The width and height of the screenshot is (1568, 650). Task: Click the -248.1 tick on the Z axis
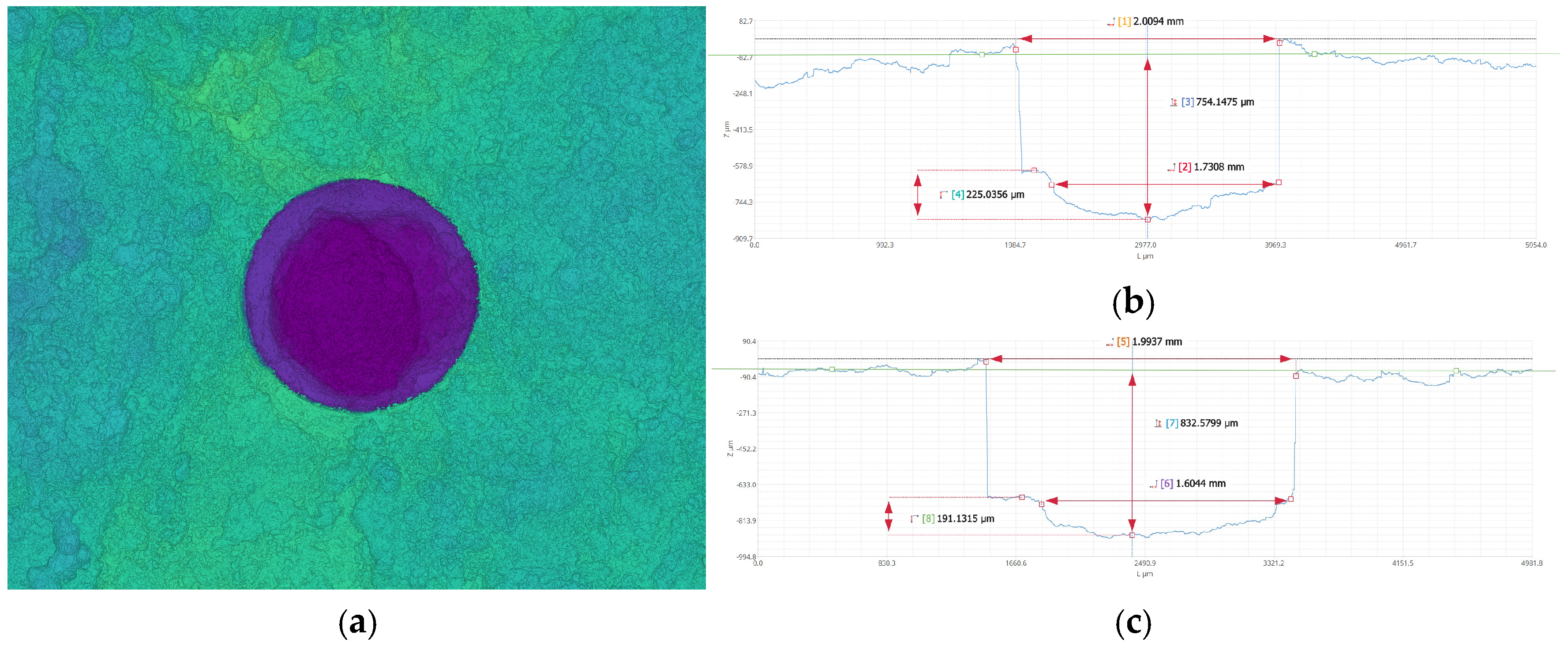(x=743, y=94)
